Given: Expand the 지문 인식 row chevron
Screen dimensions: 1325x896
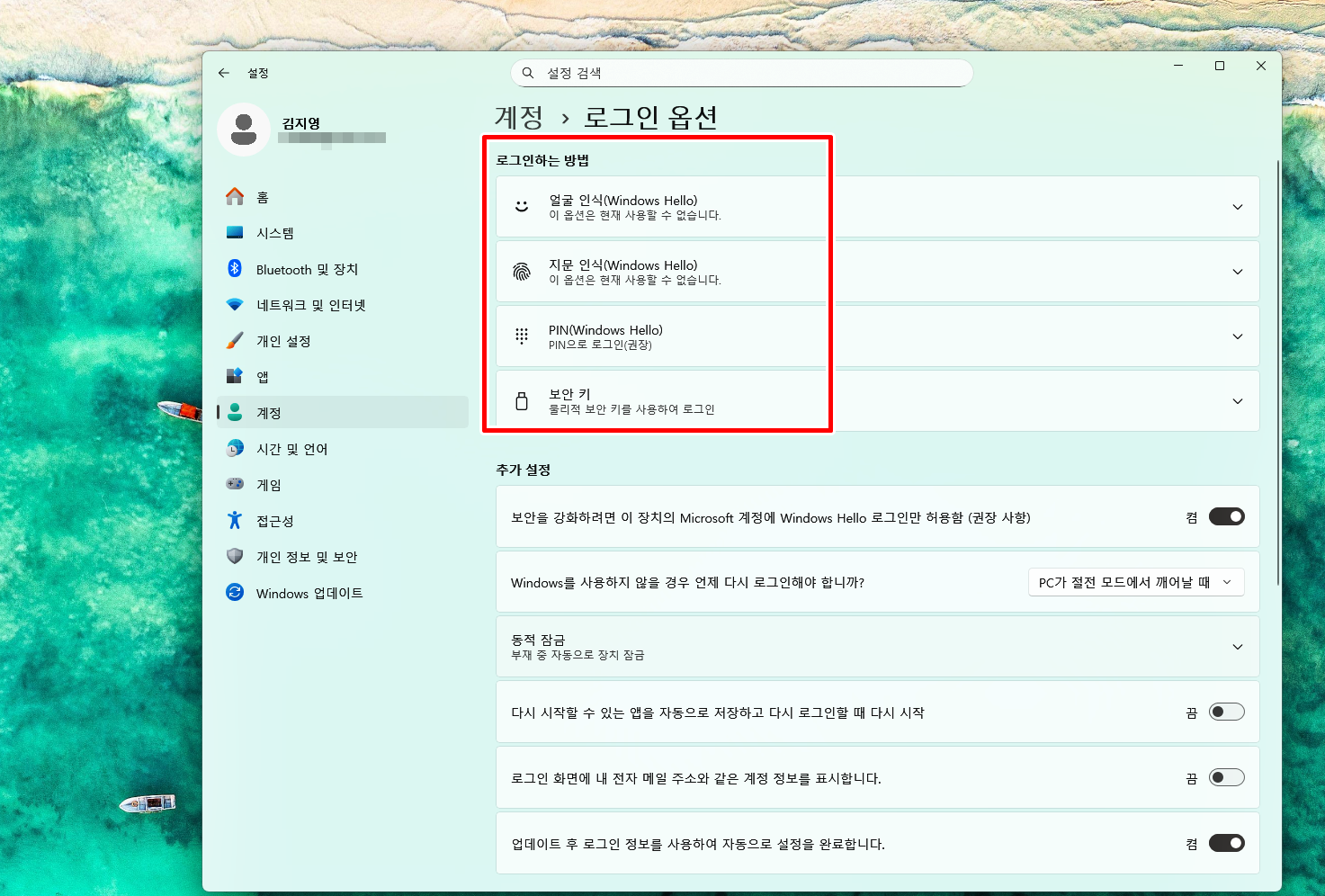Looking at the screenshot, I should pos(1238,272).
